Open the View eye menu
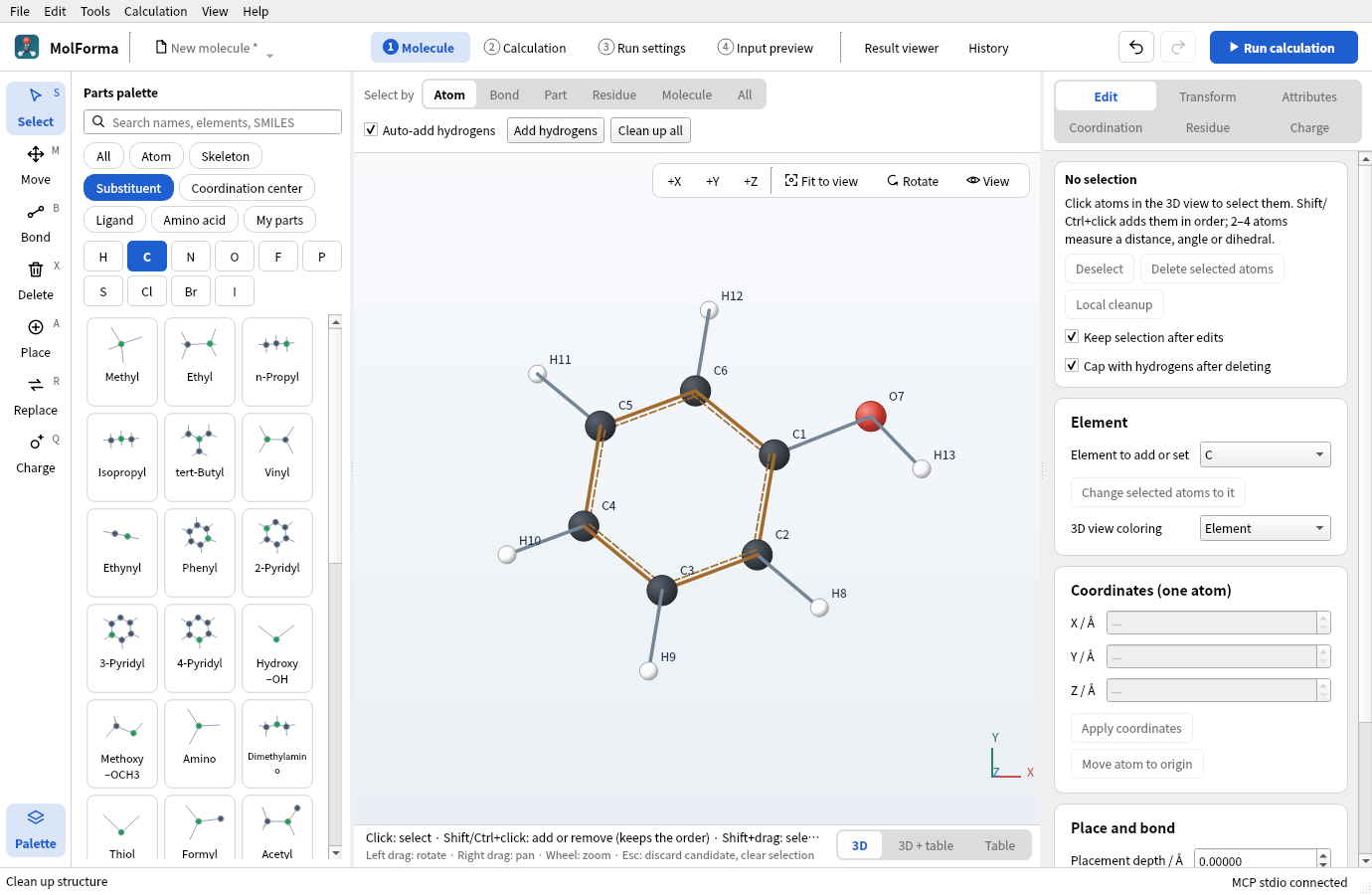The image size is (1372, 895). (x=987, y=181)
